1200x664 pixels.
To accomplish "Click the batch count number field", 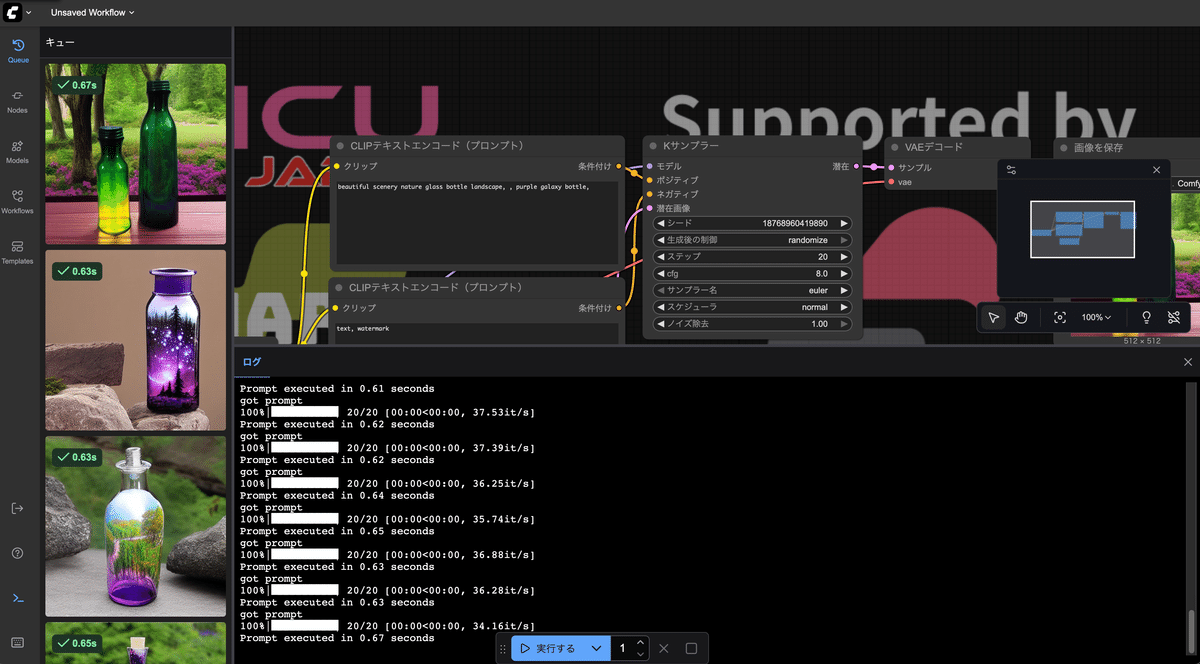I will (623, 648).
